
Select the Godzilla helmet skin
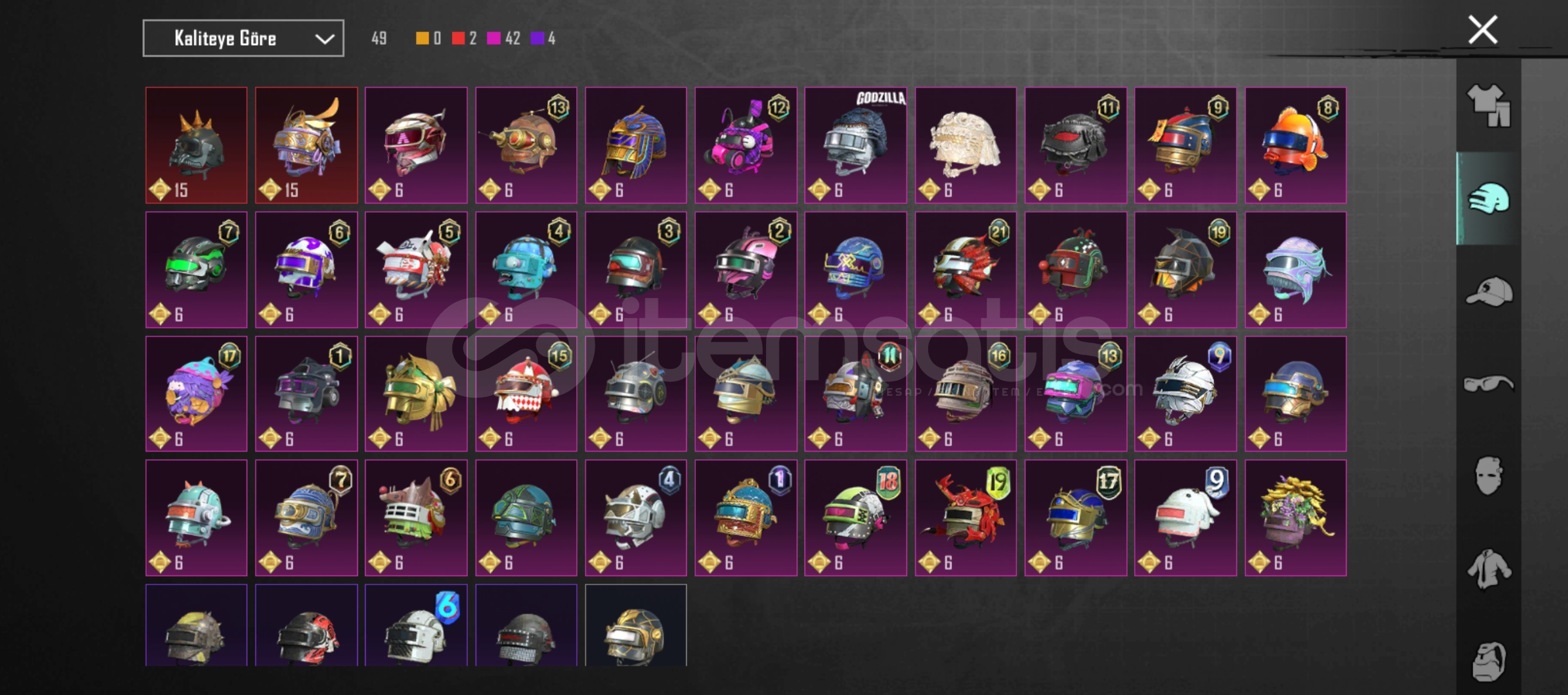pyautogui.click(x=855, y=145)
